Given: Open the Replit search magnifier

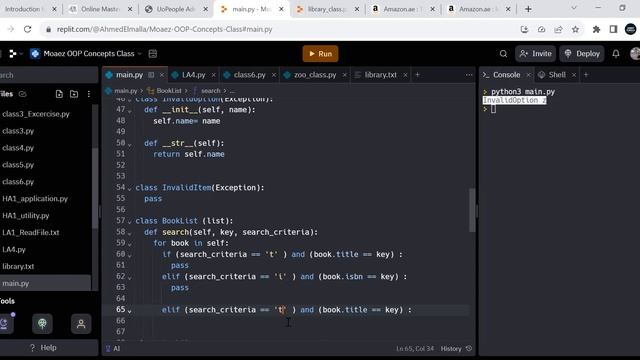Looking at the screenshot, I should [x=503, y=54].
